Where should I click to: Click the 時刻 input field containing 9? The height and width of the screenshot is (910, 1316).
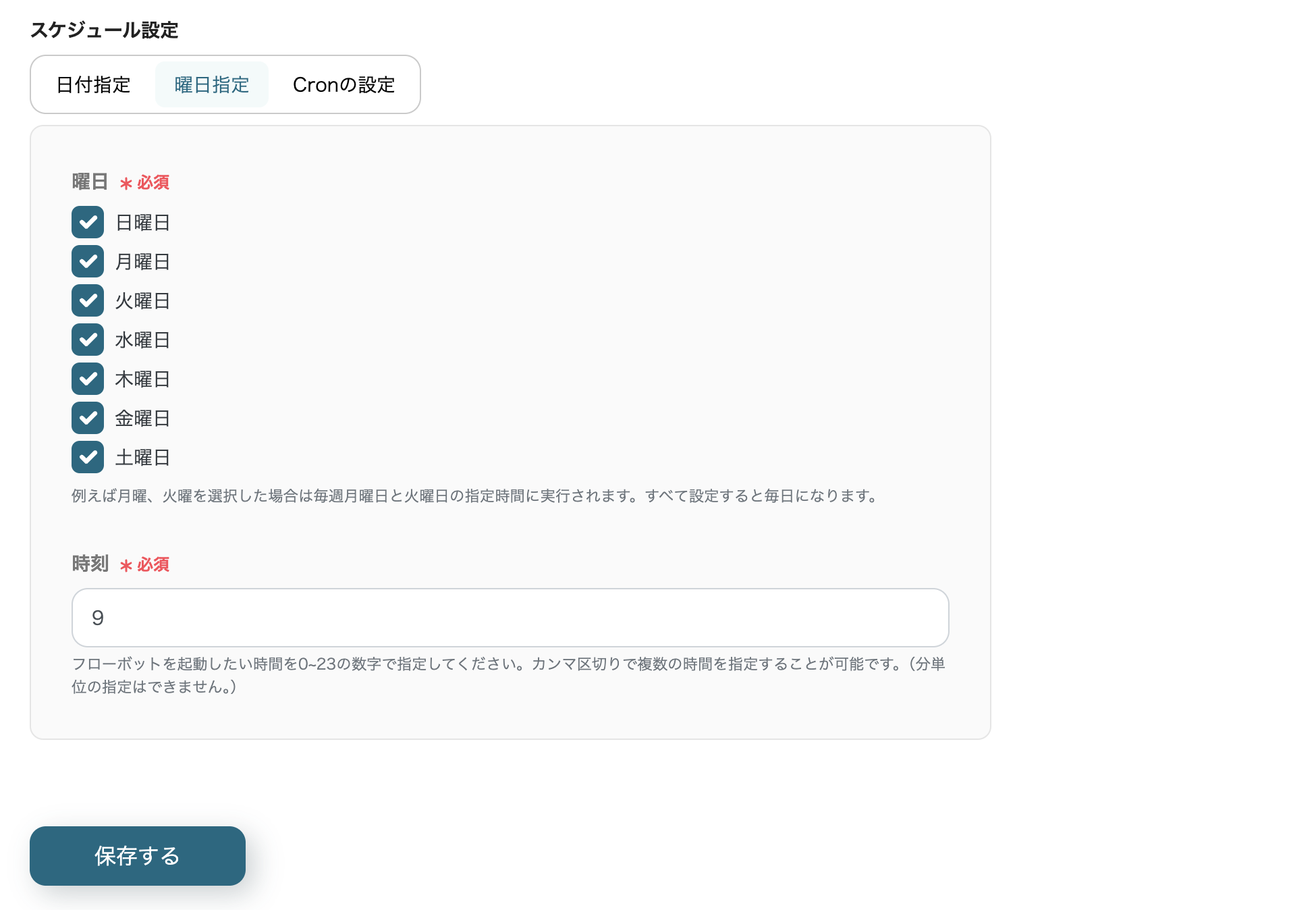click(x=510, y=618)
